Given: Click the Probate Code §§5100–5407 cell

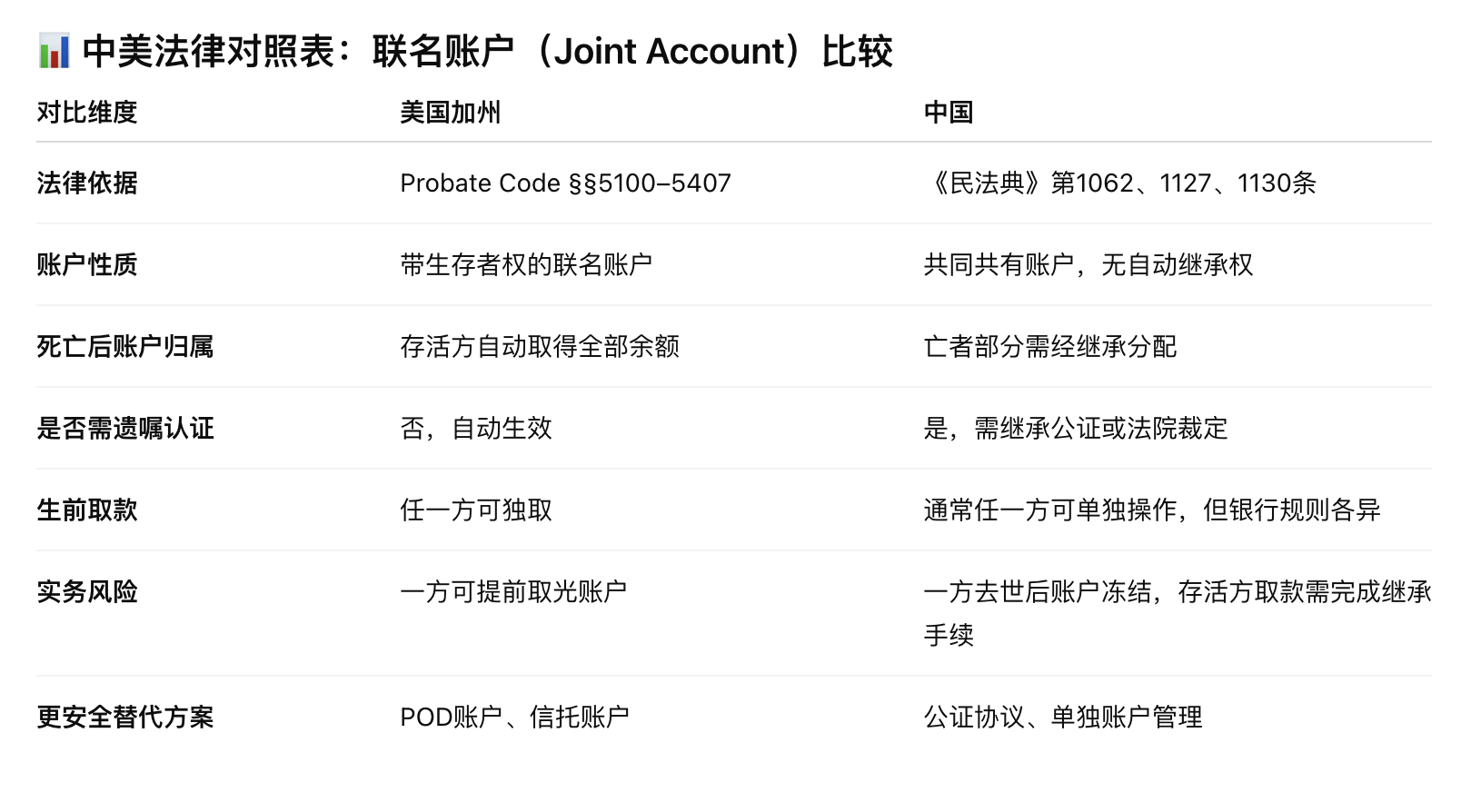Looking at the screenshot, I should [x=565, y=183].
